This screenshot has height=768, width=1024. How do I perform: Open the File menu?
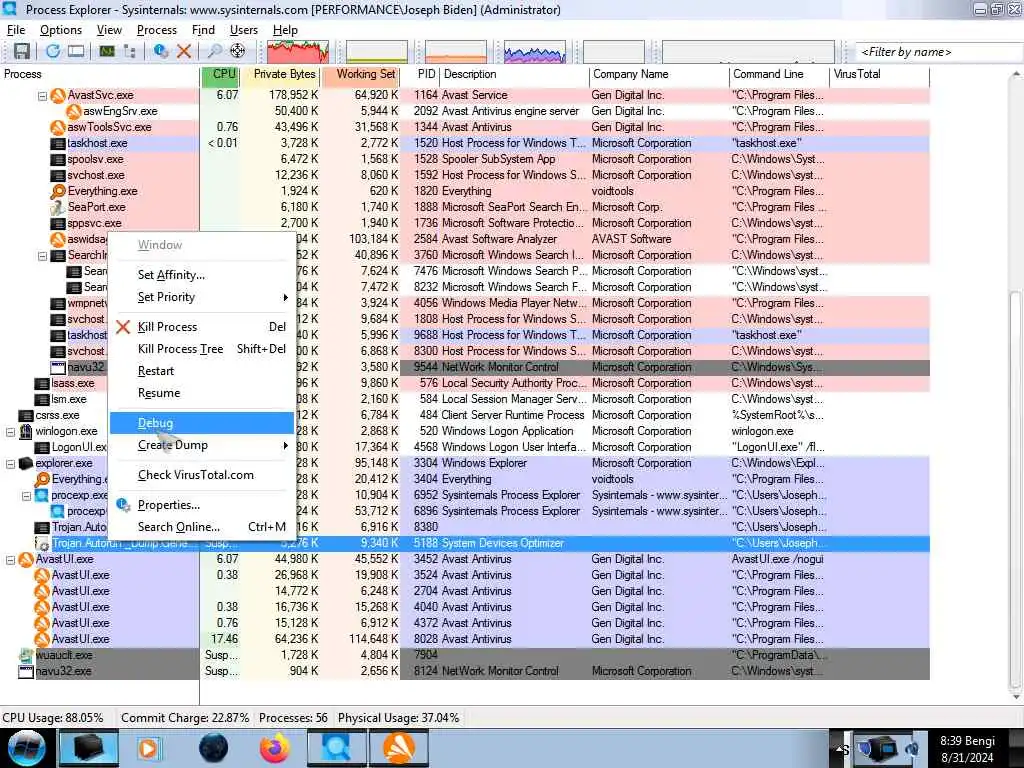coord(16,30)
